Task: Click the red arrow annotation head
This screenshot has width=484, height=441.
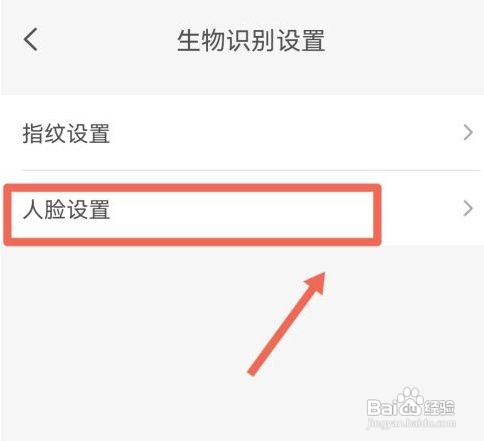Action: [315, 283]
